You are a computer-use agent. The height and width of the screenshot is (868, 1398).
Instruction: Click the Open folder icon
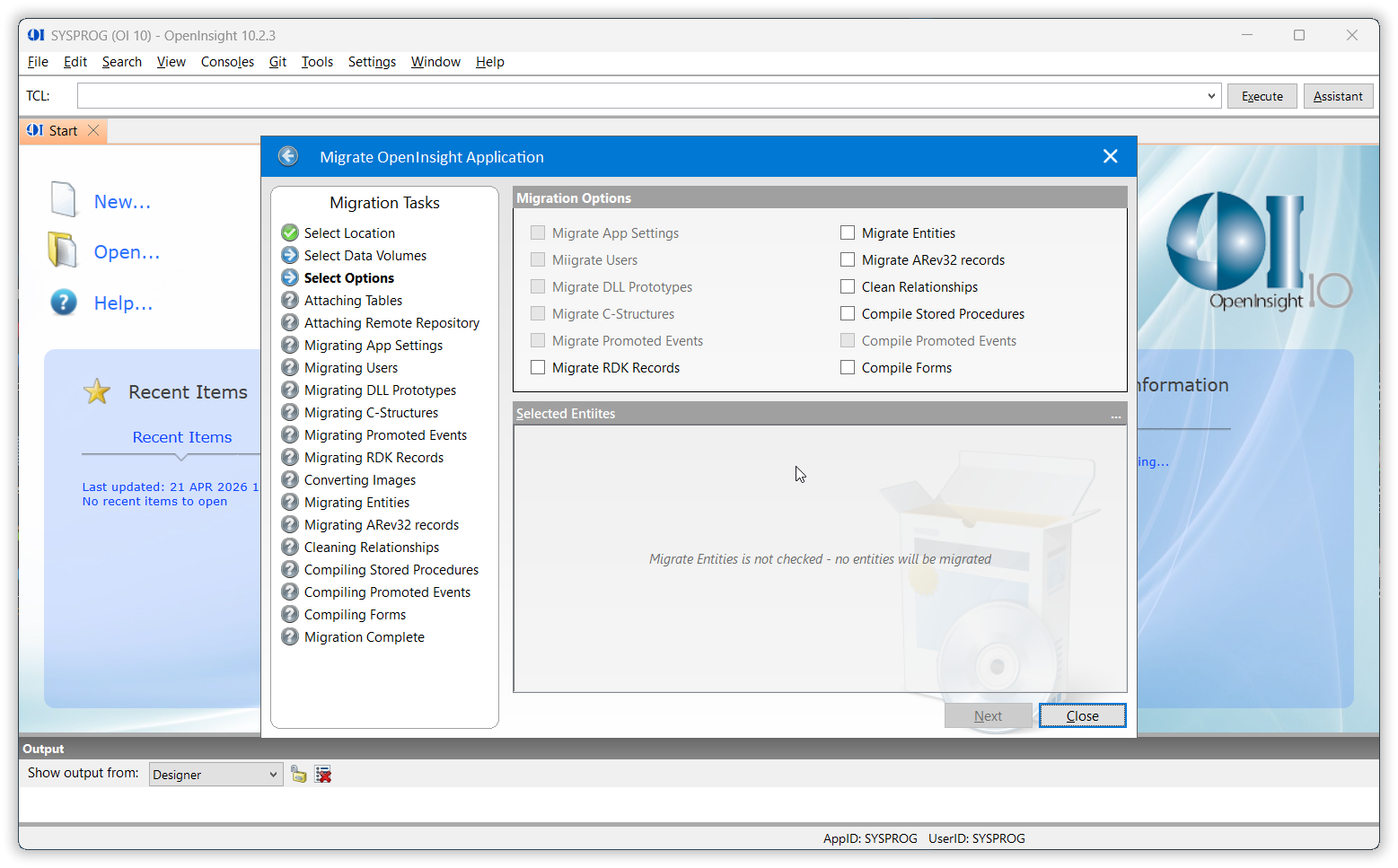coord(63,250)
